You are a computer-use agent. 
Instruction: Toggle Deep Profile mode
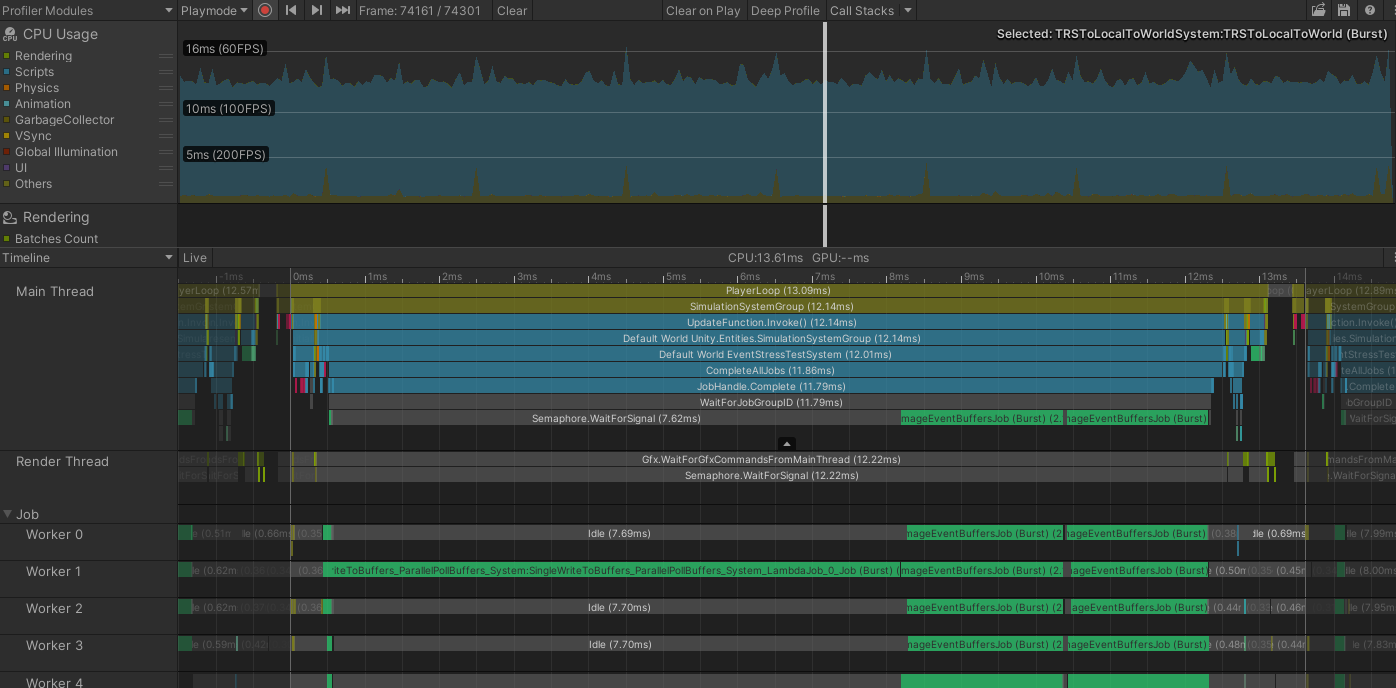785,10
